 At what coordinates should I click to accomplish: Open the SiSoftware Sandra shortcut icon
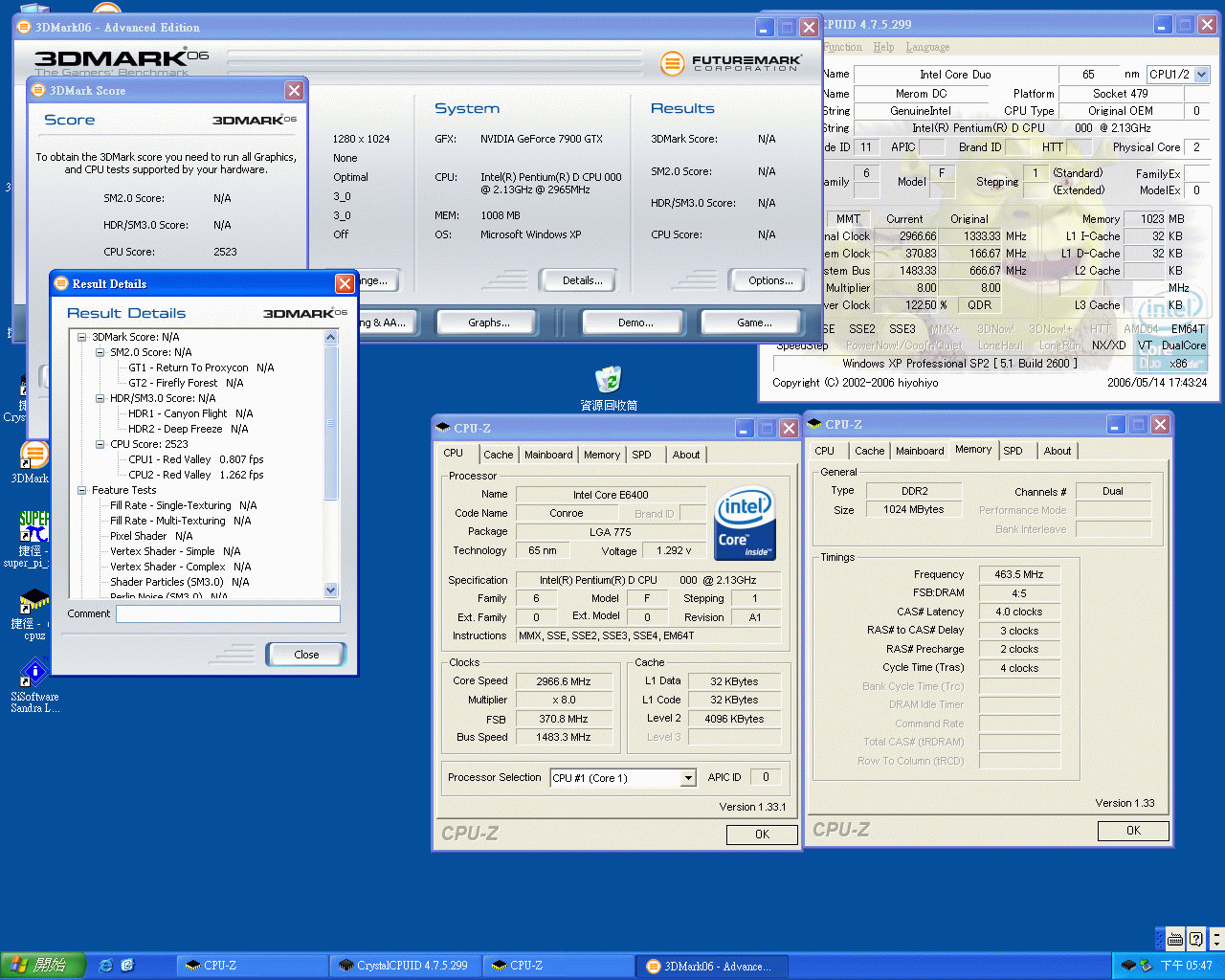pyautogui.click(x=33, y=672)
